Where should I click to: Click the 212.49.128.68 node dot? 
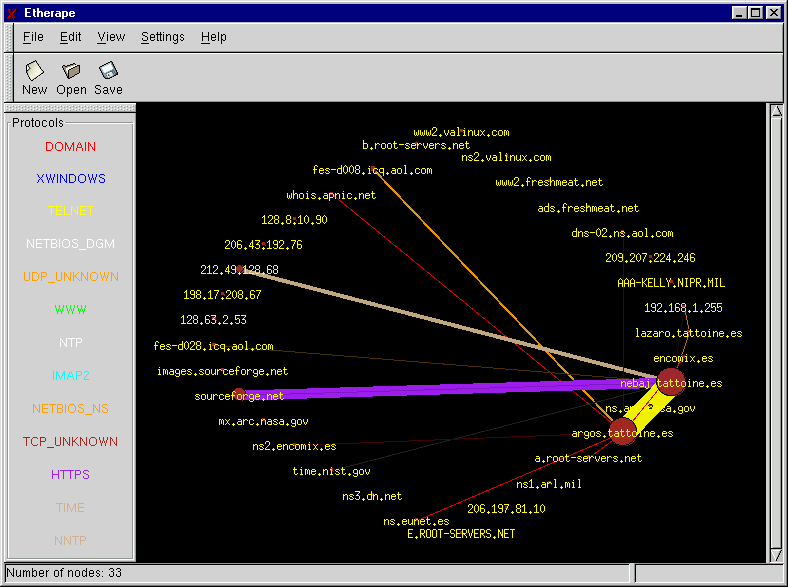pyautogui.click(x=240, y=269)
